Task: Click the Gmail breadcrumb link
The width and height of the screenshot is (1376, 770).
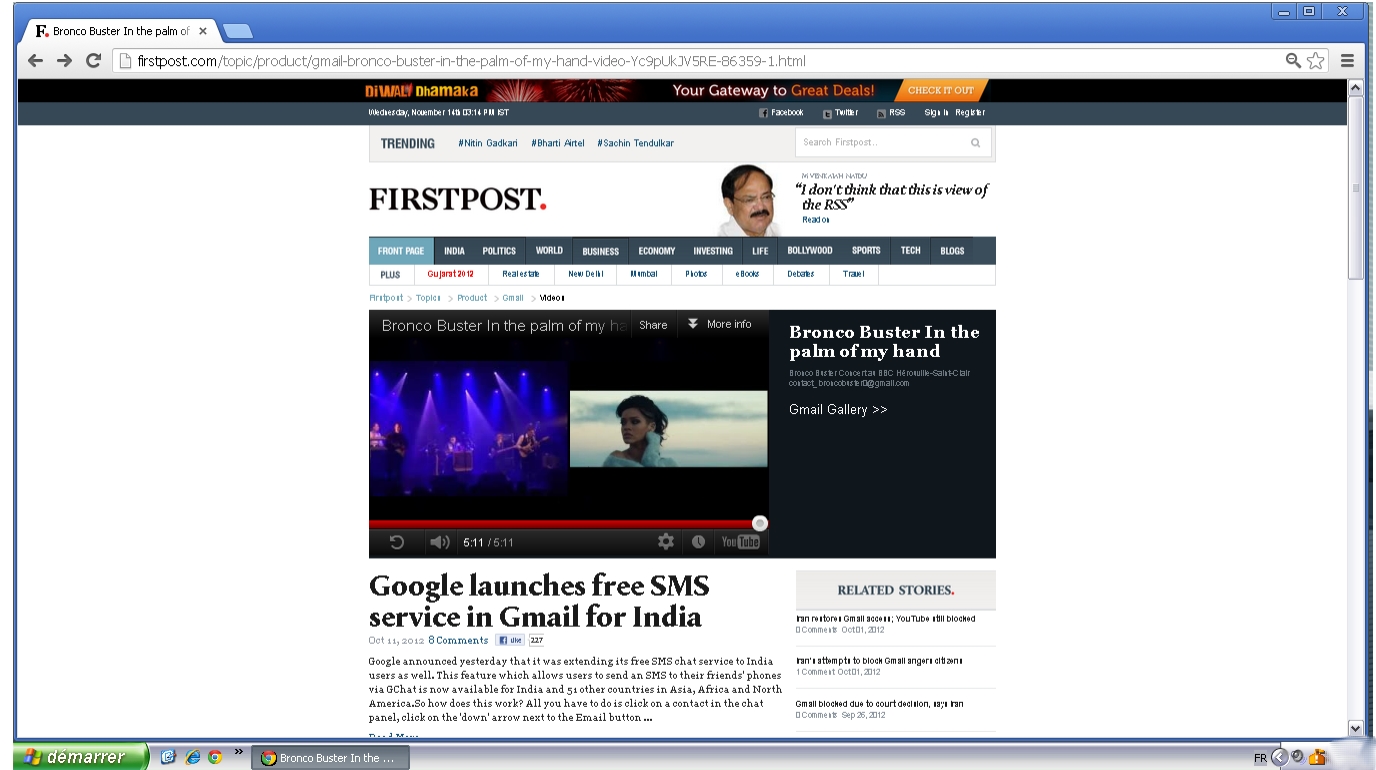Action: [513, 298]
